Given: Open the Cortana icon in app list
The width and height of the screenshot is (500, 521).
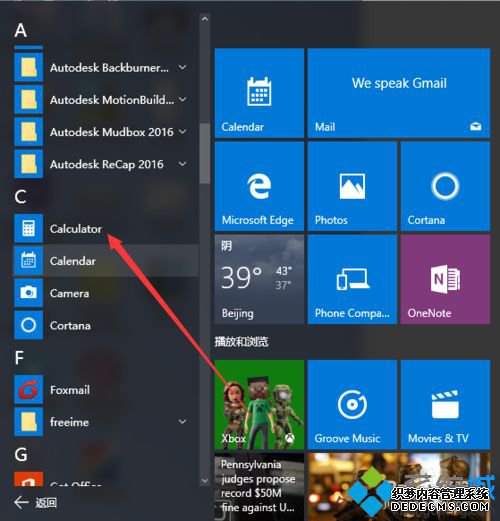Looking at the screenshot, I should (29, 325).
